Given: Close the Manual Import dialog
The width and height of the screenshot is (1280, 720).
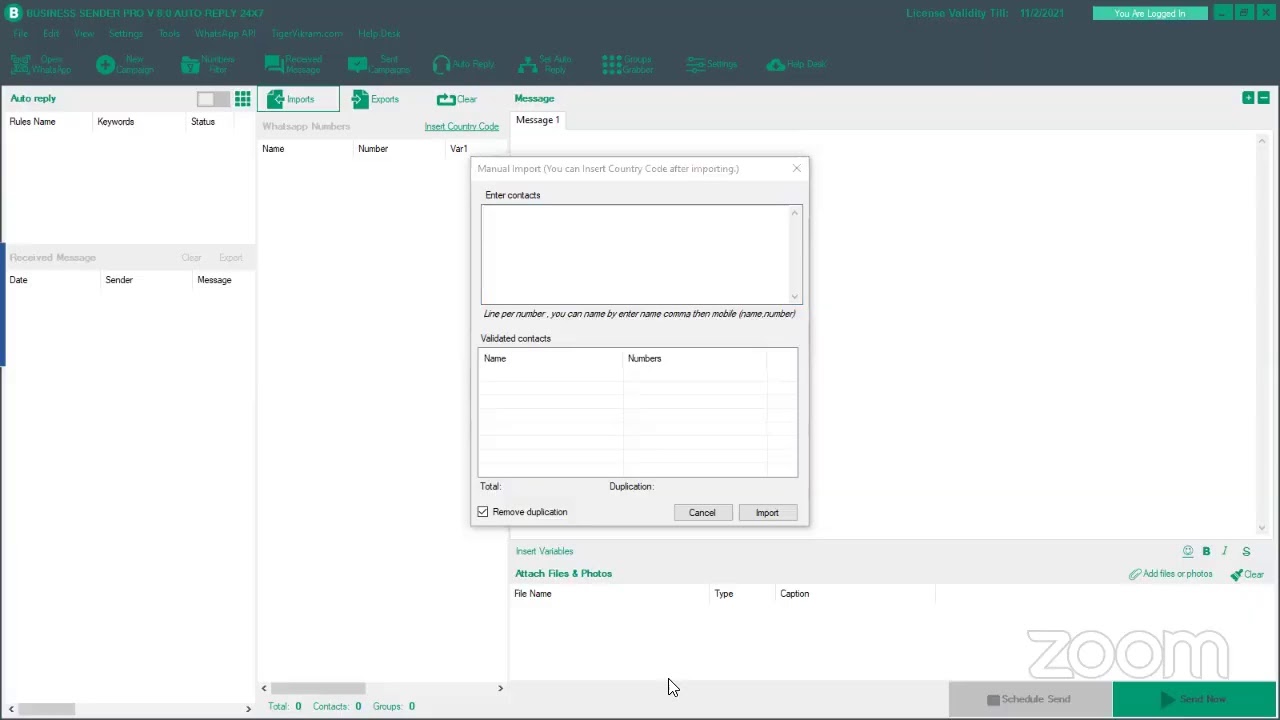Looking at the screenshot, I should coord(797,168).
